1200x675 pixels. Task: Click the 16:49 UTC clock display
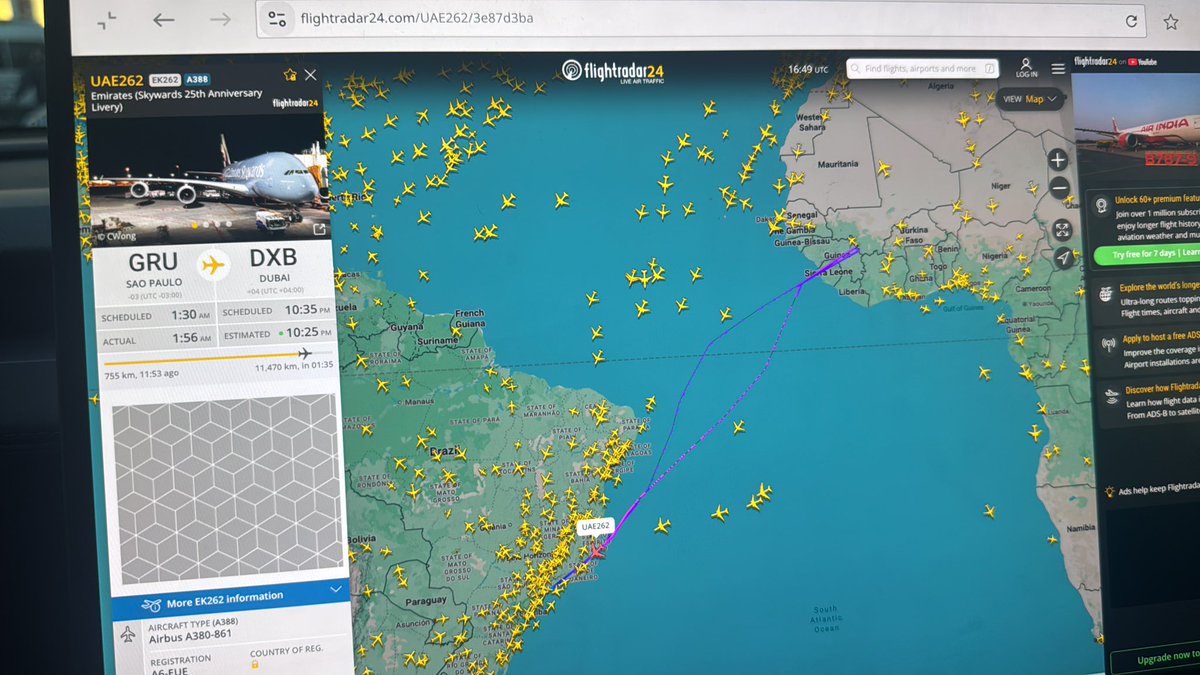[x=808, y=69]
